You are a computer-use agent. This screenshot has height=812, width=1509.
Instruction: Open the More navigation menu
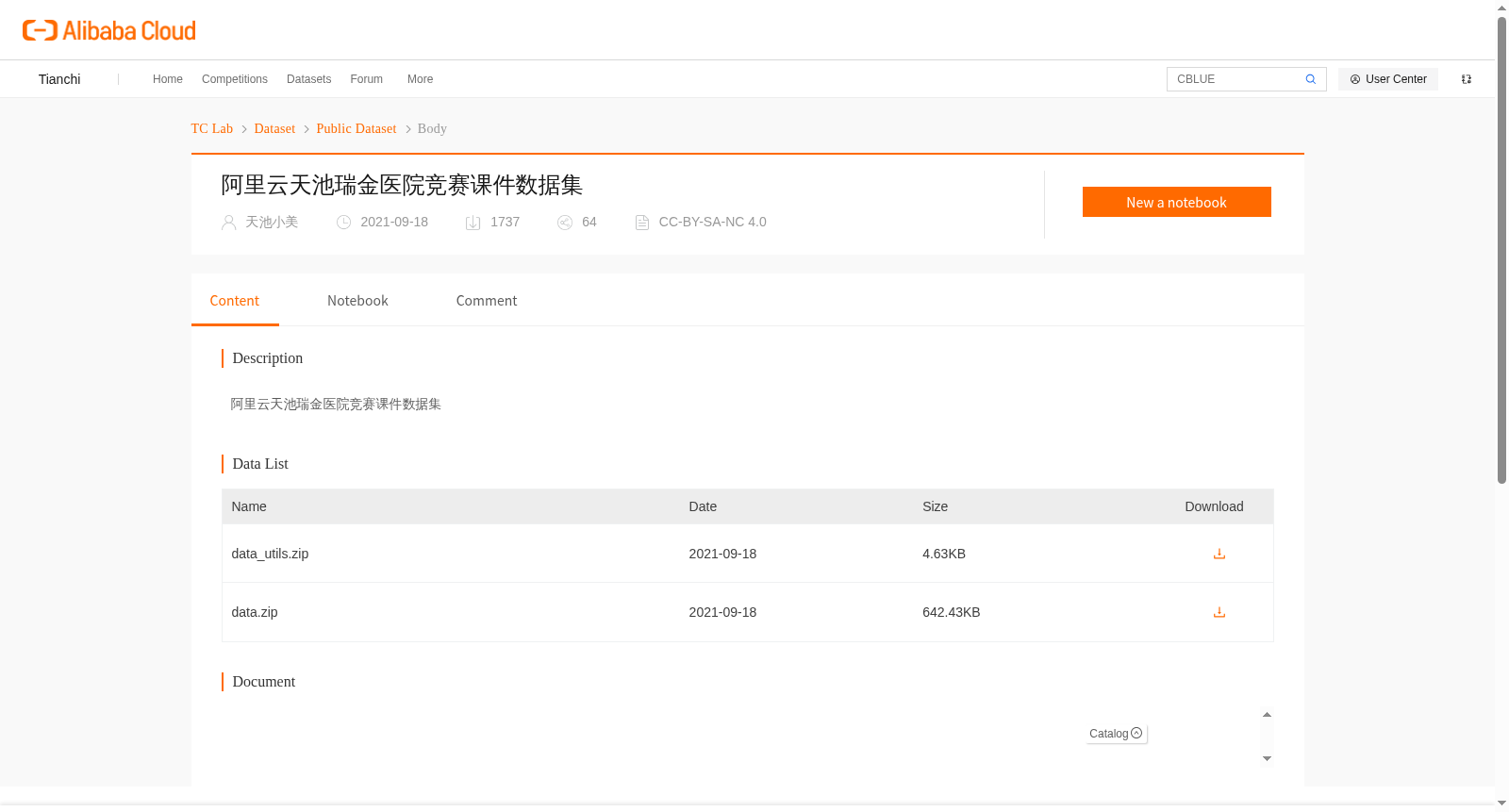pyautogui.click(x=420, y=79)
